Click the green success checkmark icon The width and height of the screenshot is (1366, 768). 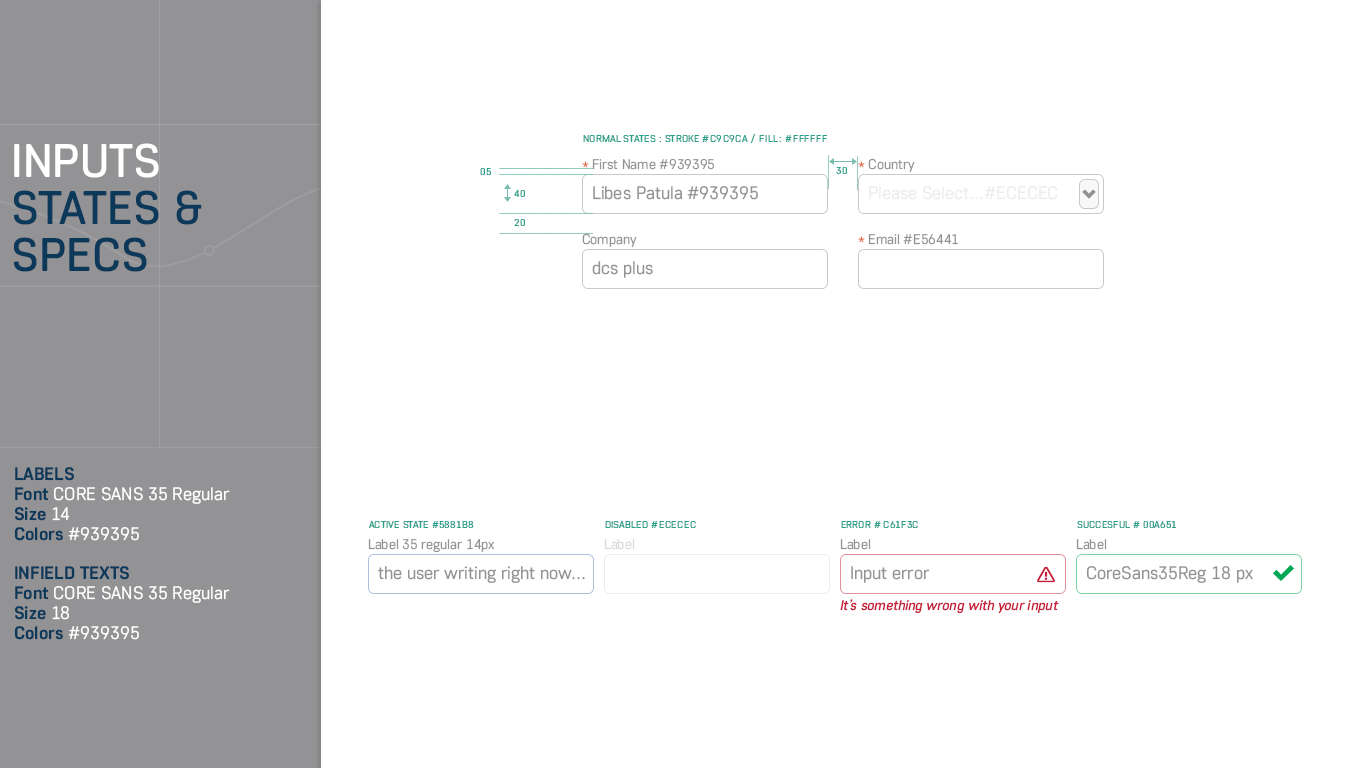[1283, 573]
